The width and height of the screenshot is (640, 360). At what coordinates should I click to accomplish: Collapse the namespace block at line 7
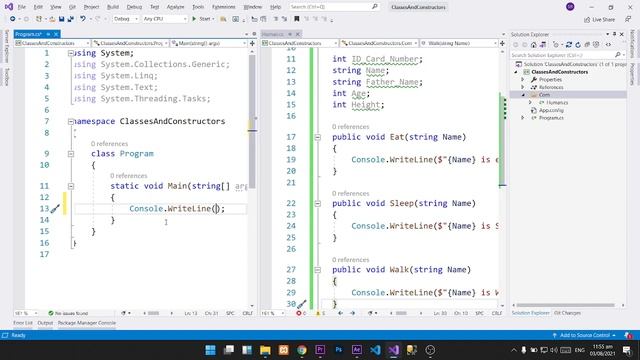(x=71, y=121)
